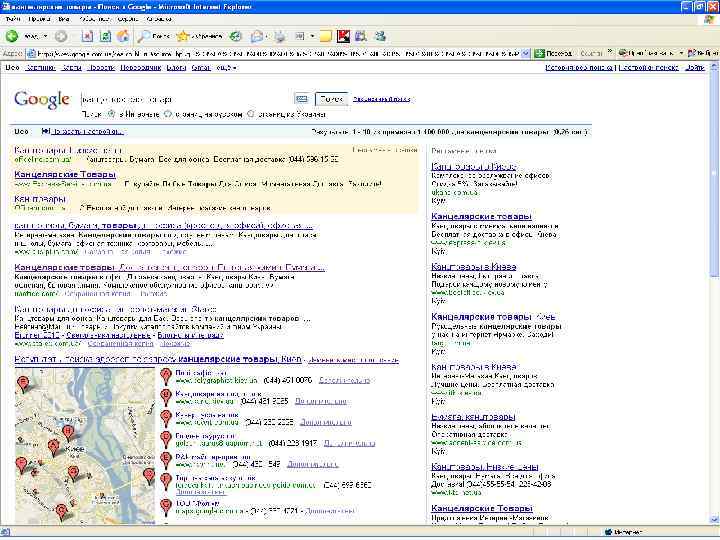Click the Print toolbar icon

tap(280, 36)
